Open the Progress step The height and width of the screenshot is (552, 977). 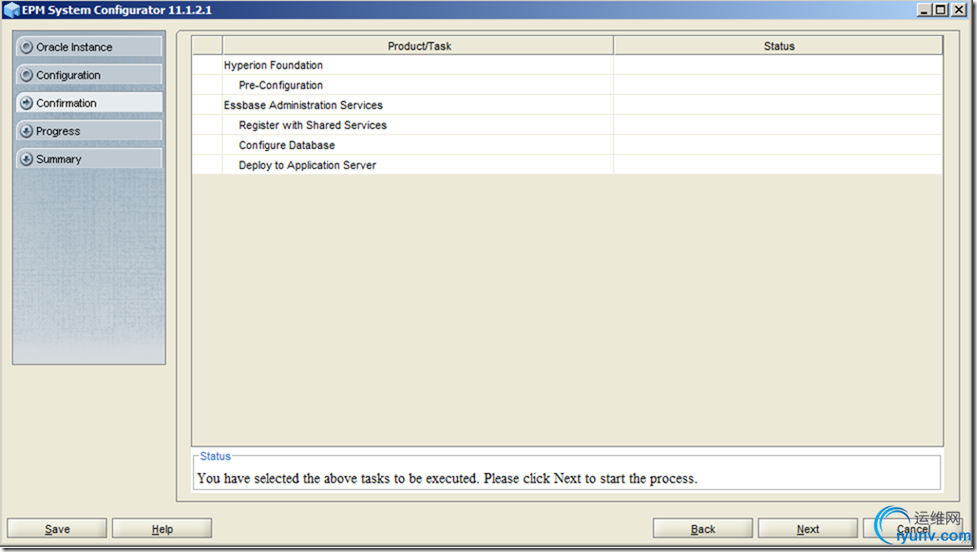click(89, 131)
